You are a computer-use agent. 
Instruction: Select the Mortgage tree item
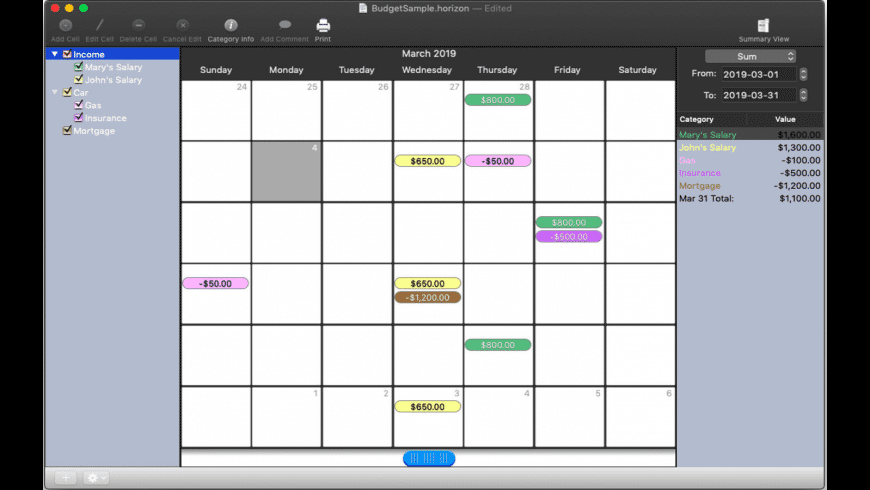tap(94, 131)
